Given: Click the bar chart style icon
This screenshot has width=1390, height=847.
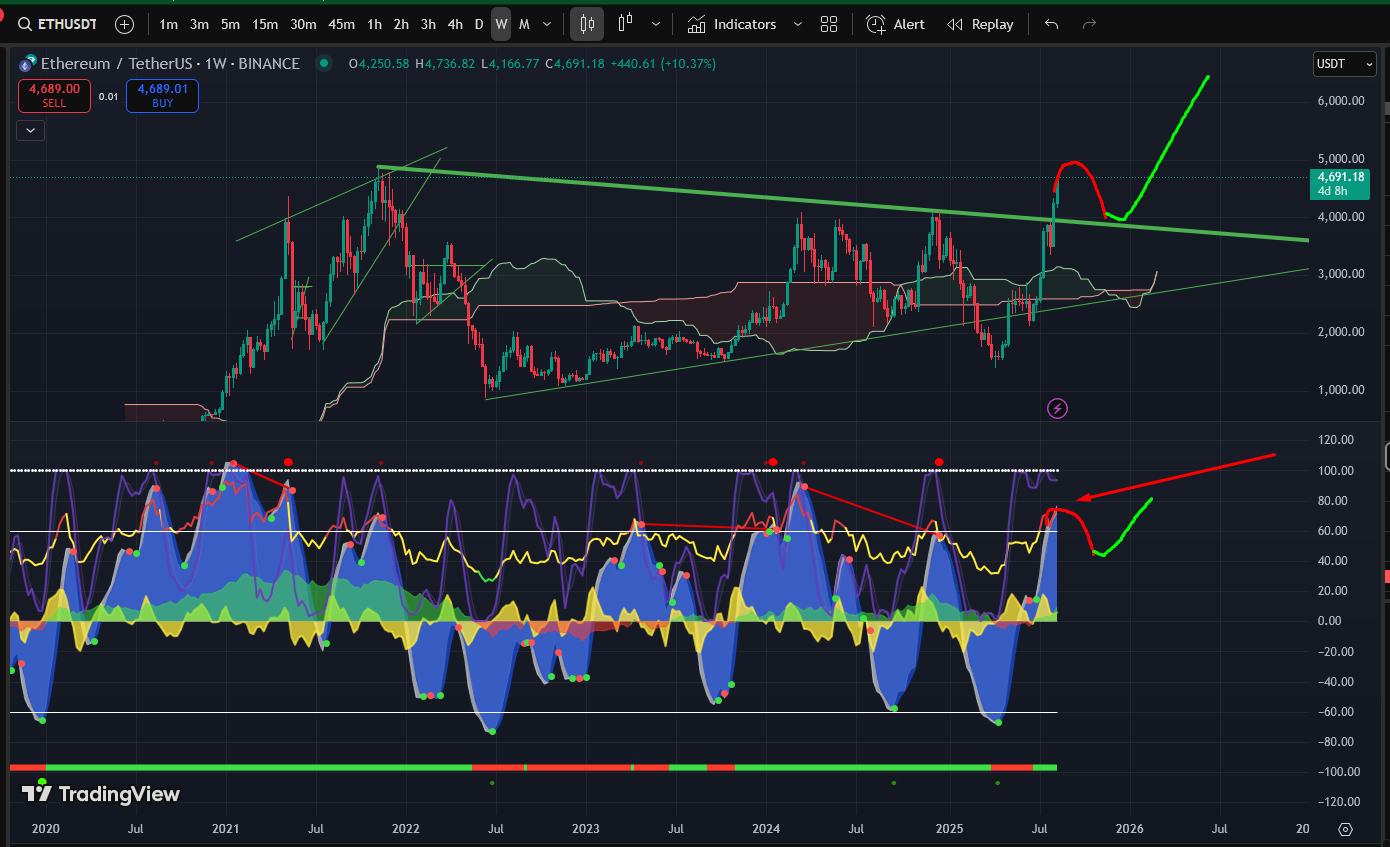Looking at the screenshot, I should pyautogui.click(x=627, y=24).
